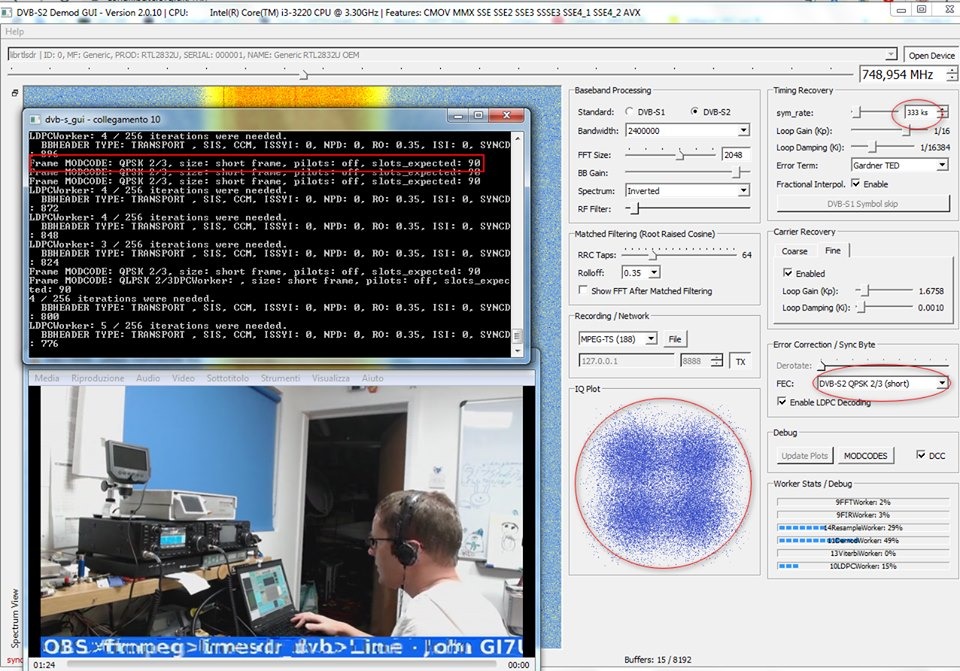Viewport: 960px width, 671px height.
Task: Click the File button in Recording/Network
Action: (x=675, y=339)
